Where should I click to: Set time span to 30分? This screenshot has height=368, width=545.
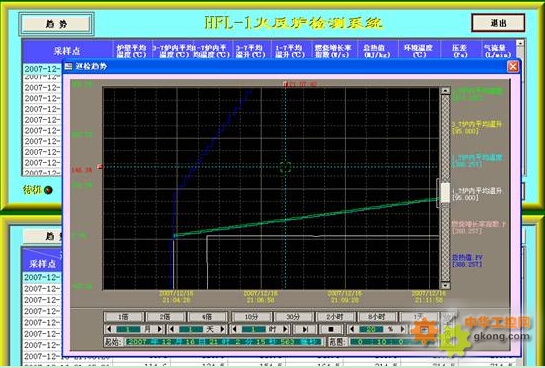tap(293, 317)
